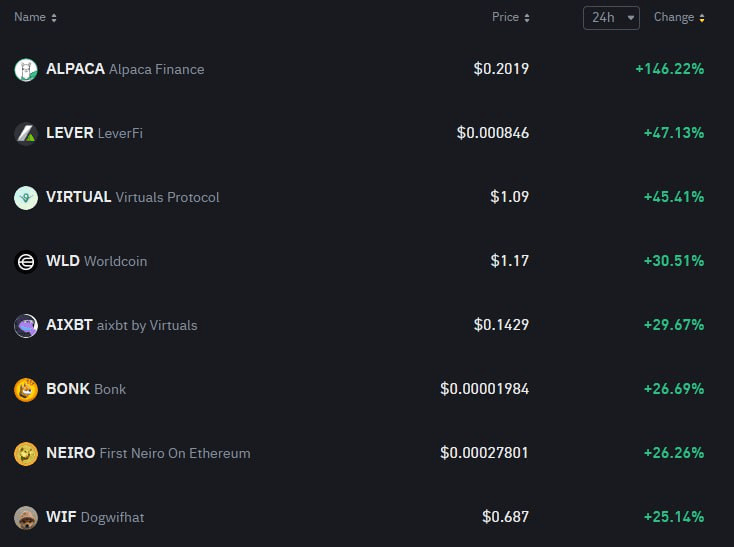Sort the list by Name column
Screen dimensions: 734x547
click(x=35, y=17)
